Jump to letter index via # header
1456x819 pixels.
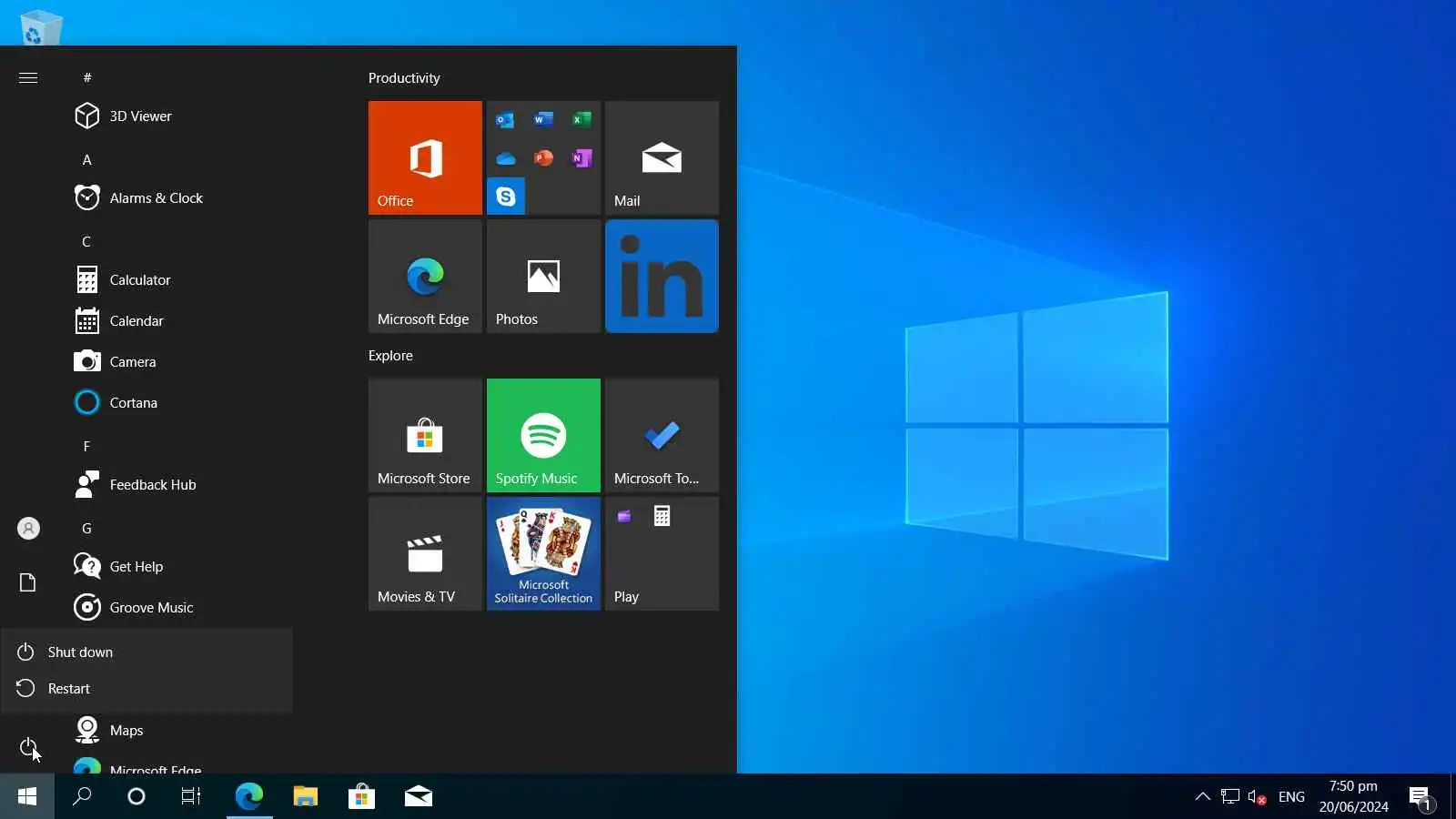pos(87,77)
